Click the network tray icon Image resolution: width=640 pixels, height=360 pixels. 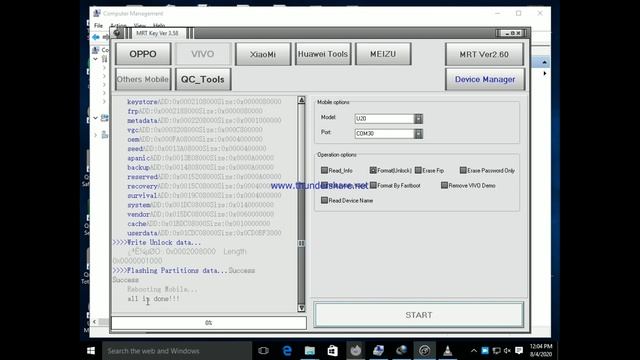(496, 351)
